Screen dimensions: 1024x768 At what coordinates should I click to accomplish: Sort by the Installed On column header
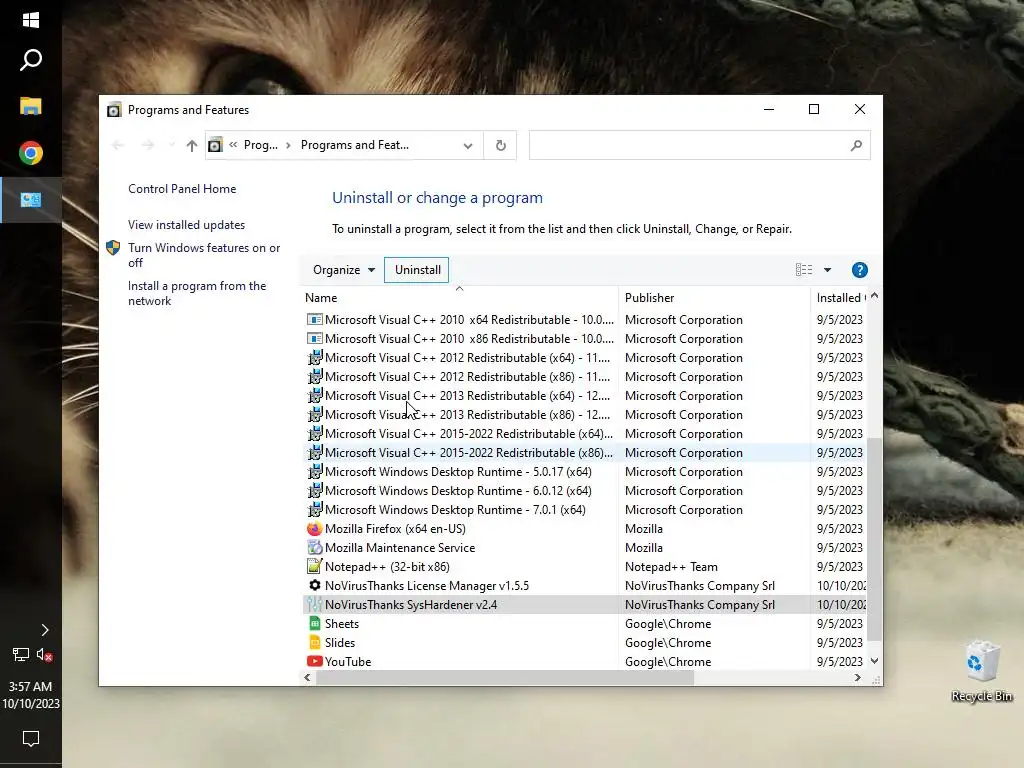[839, 298]
